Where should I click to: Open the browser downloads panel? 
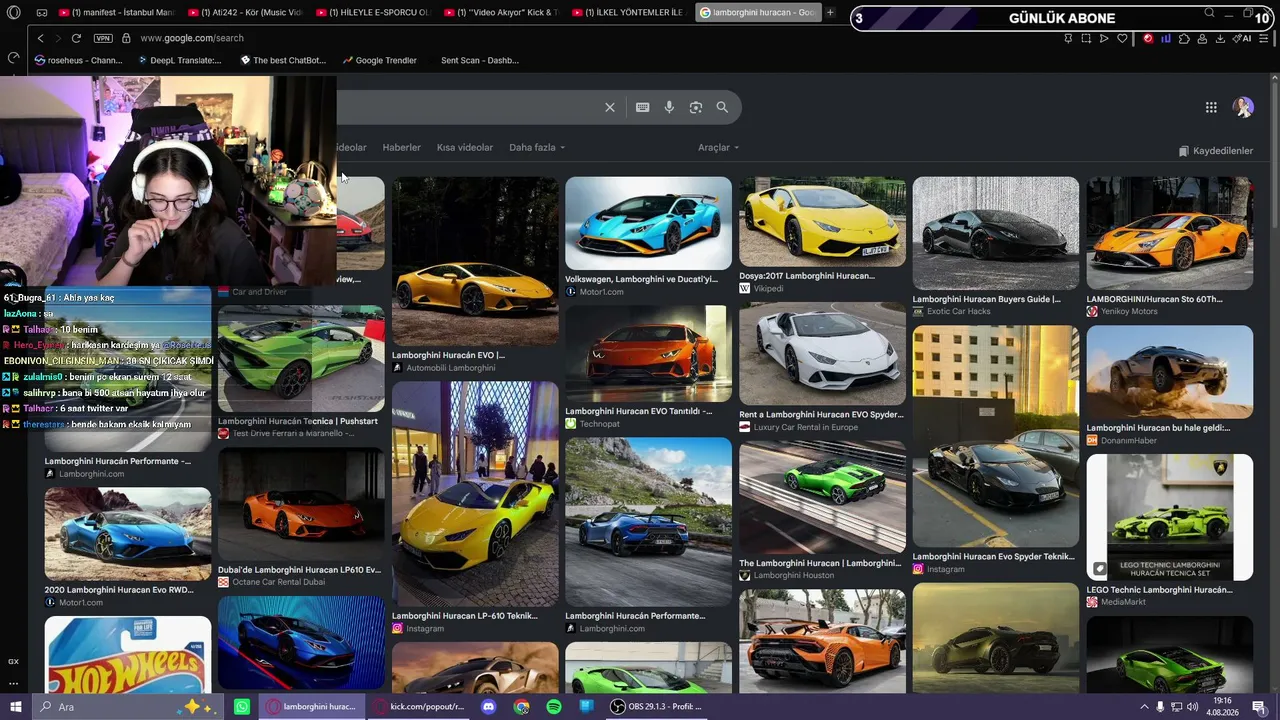pos(1220,38)
